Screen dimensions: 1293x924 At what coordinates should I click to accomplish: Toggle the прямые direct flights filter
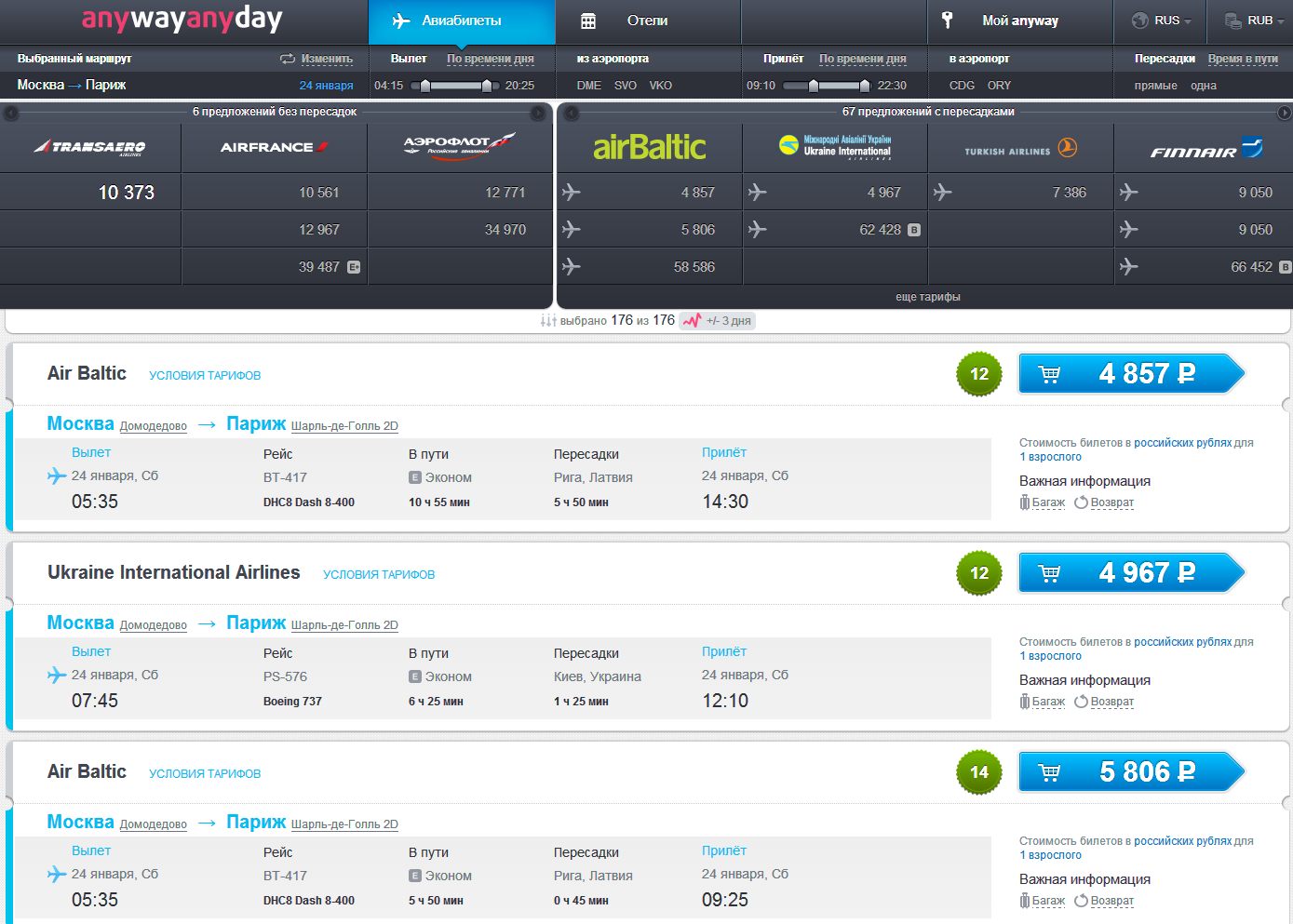[x=1155, y=86]
